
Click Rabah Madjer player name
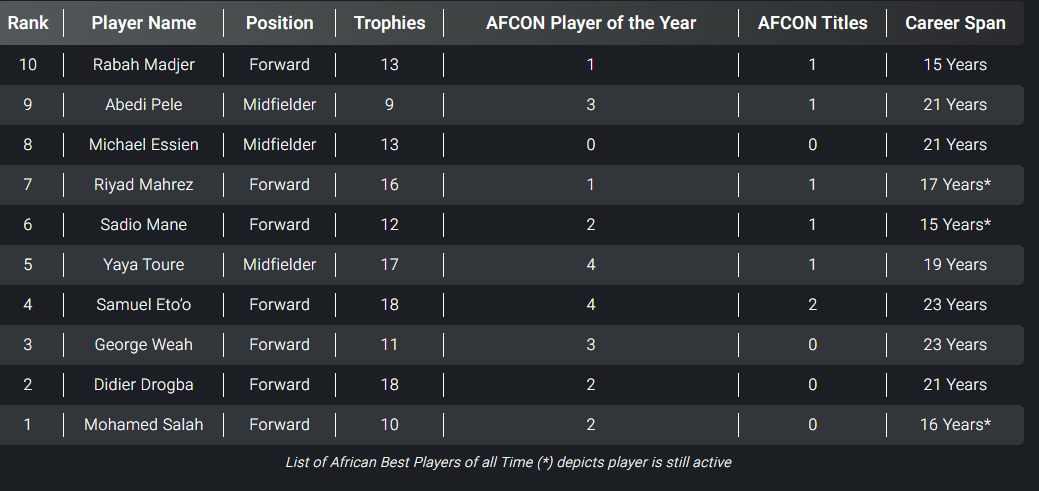click(143, 65)
